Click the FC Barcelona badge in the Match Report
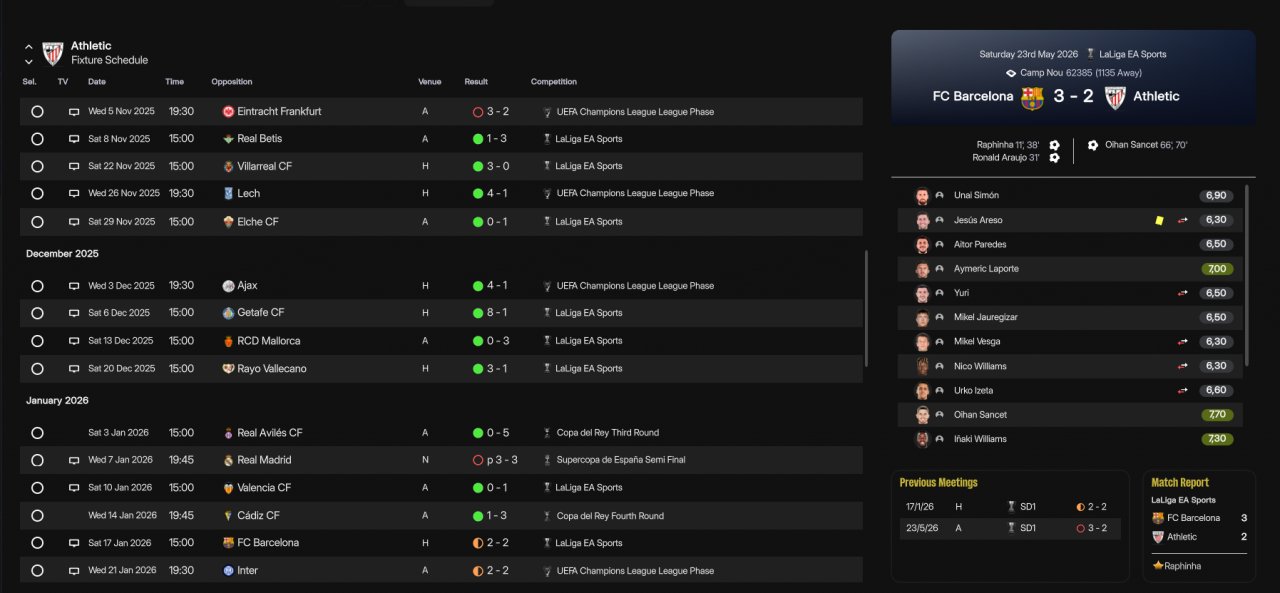The width and height of the screenshot is (1280, 593). pos(1158,518)
